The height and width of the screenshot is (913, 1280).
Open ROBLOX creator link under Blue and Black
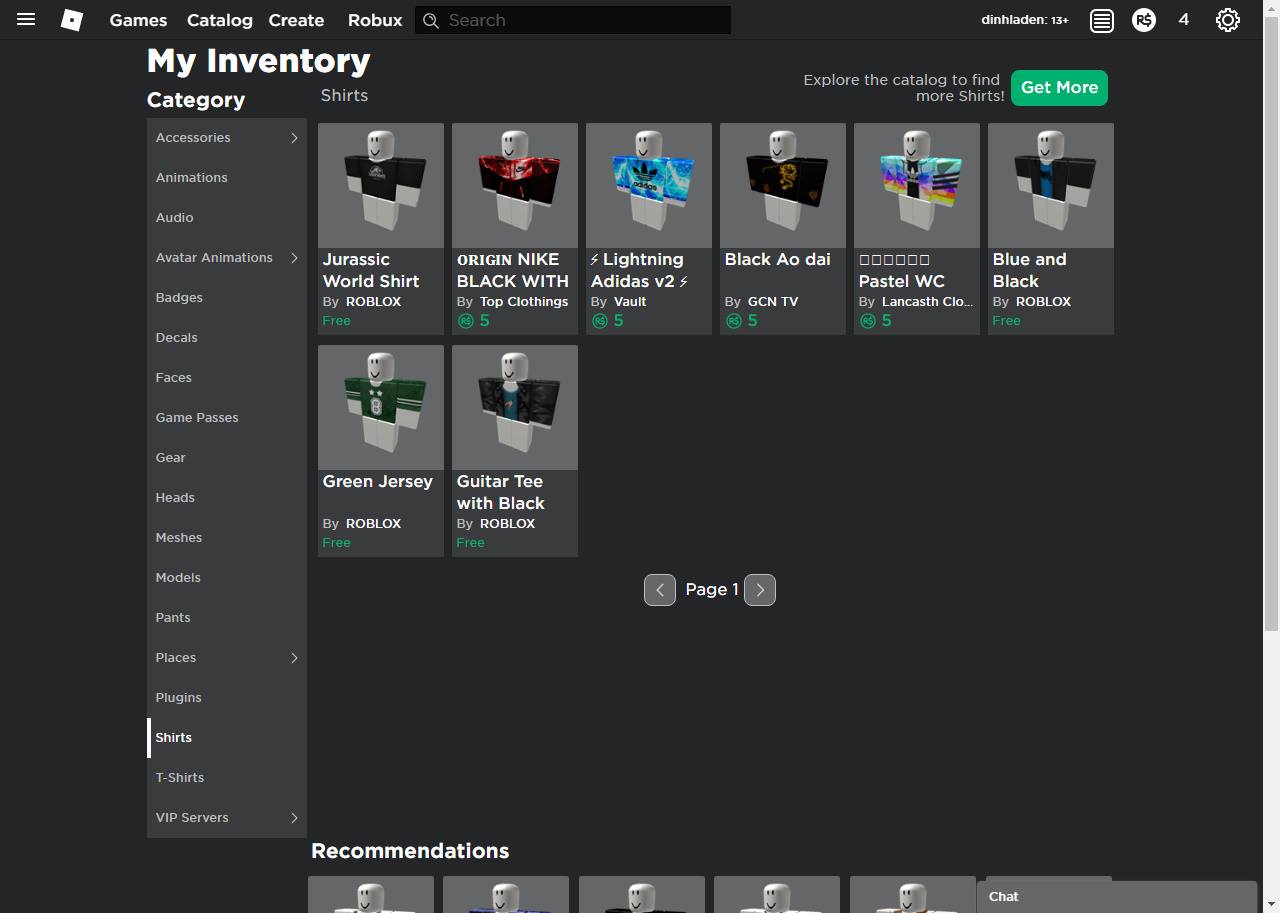click(1043, 302)
